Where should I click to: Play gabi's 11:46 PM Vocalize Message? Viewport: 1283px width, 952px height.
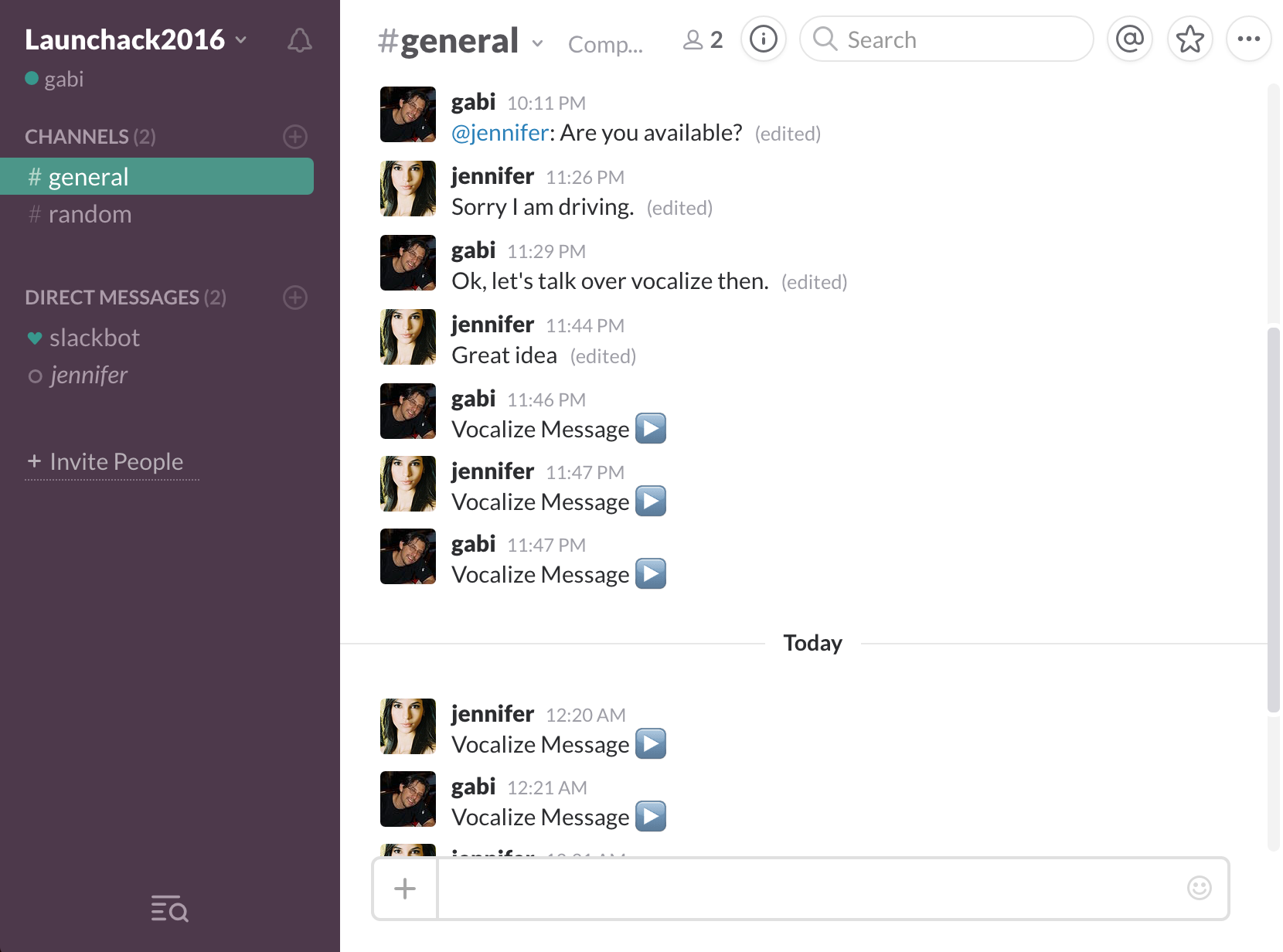coord(651,429)
